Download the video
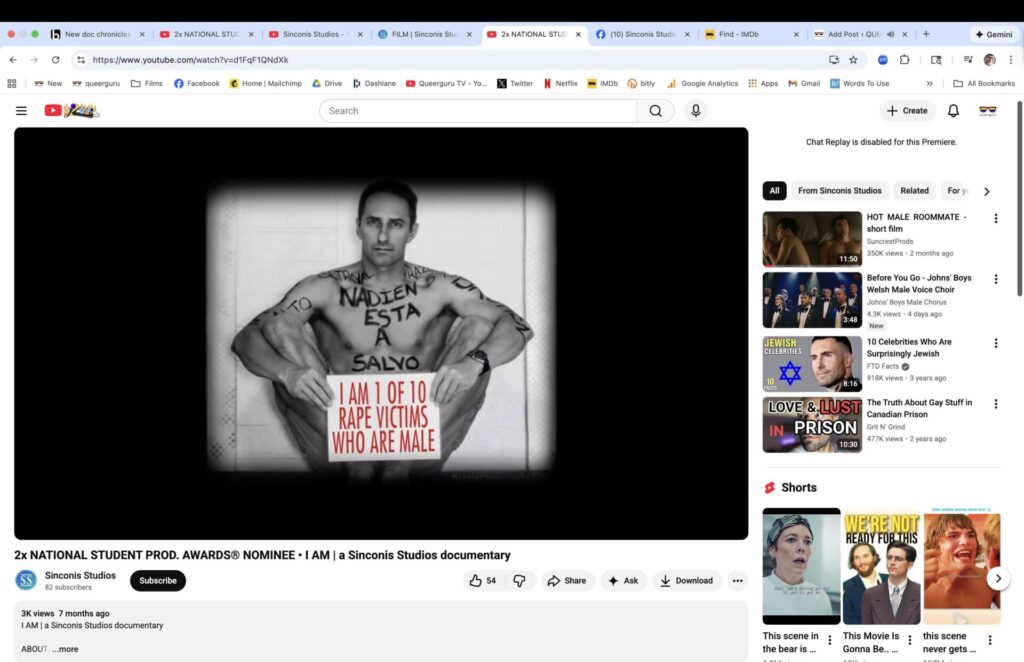 click(687, 581)
